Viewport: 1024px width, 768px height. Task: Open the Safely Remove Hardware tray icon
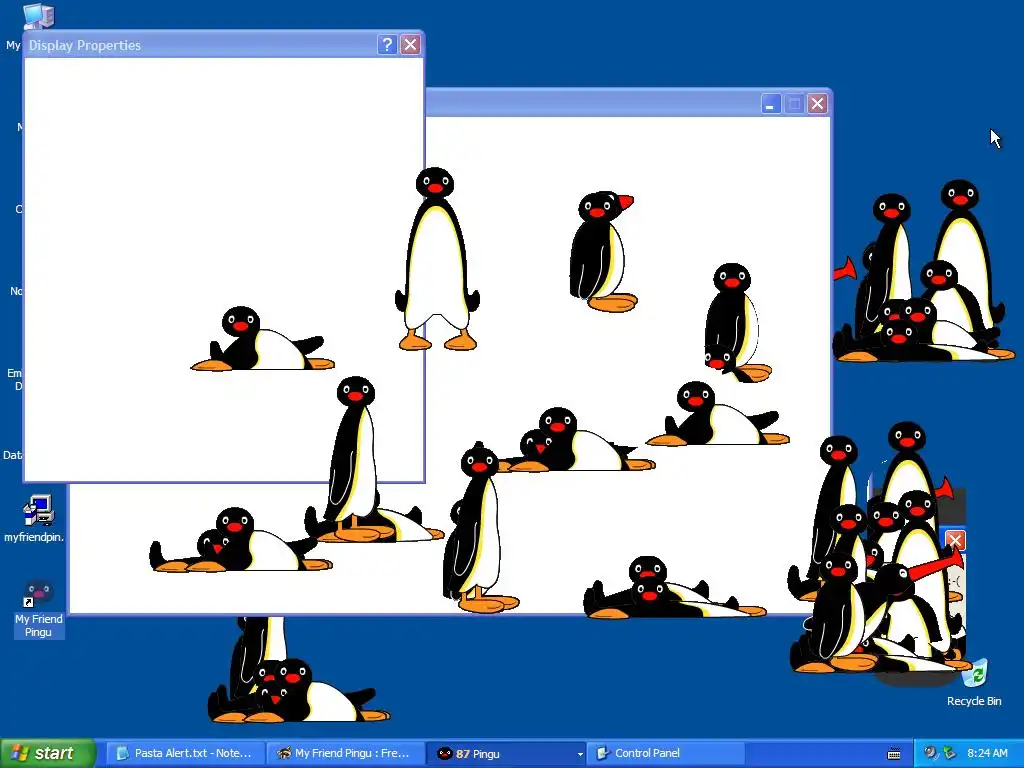(x=949, y=753)
